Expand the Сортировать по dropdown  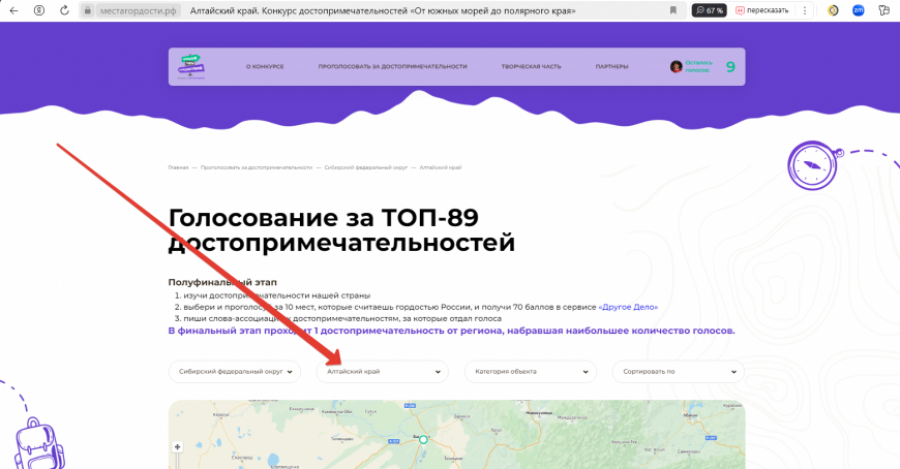(x=678, y=371)
